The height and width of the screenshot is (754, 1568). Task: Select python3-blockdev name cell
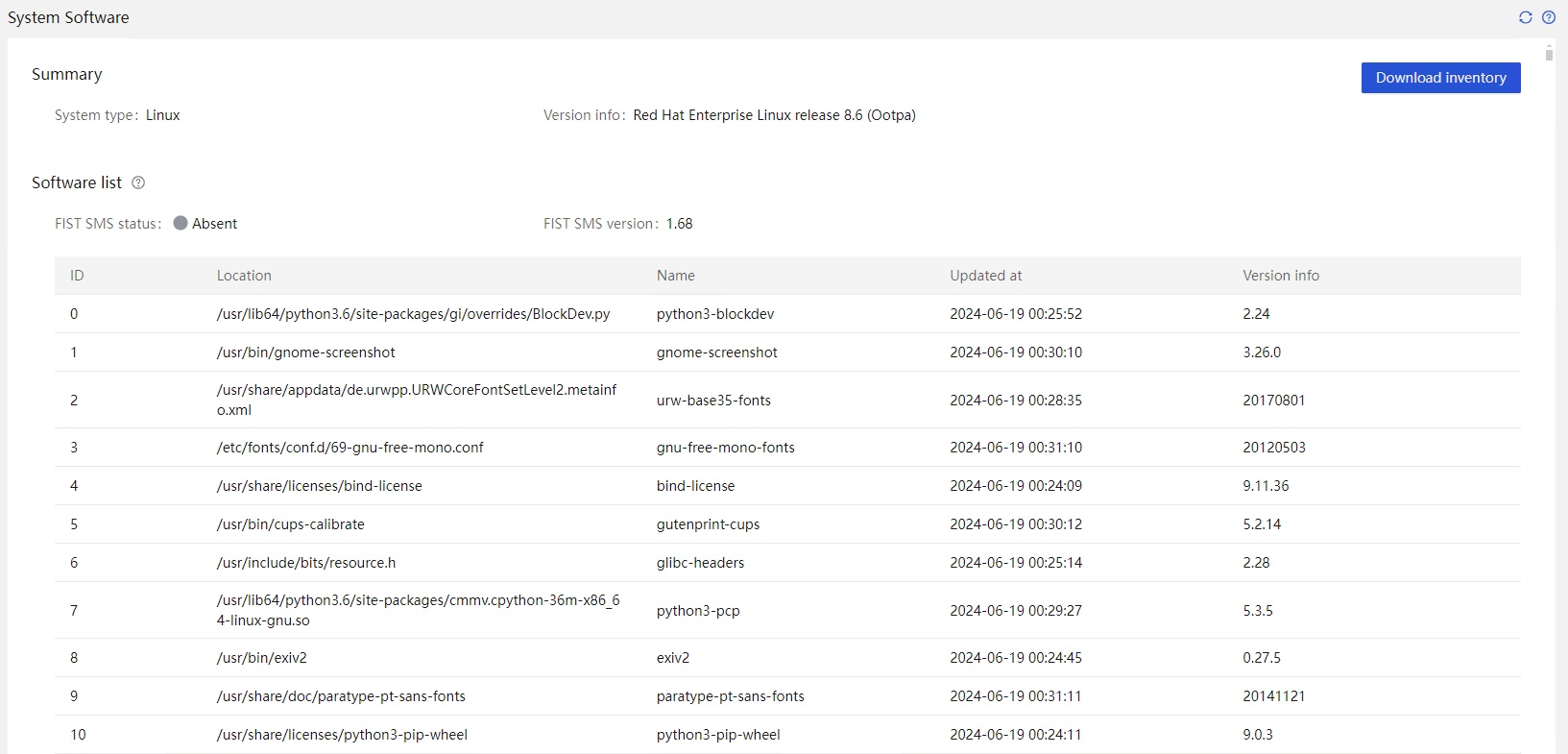(x=715, y=314)
